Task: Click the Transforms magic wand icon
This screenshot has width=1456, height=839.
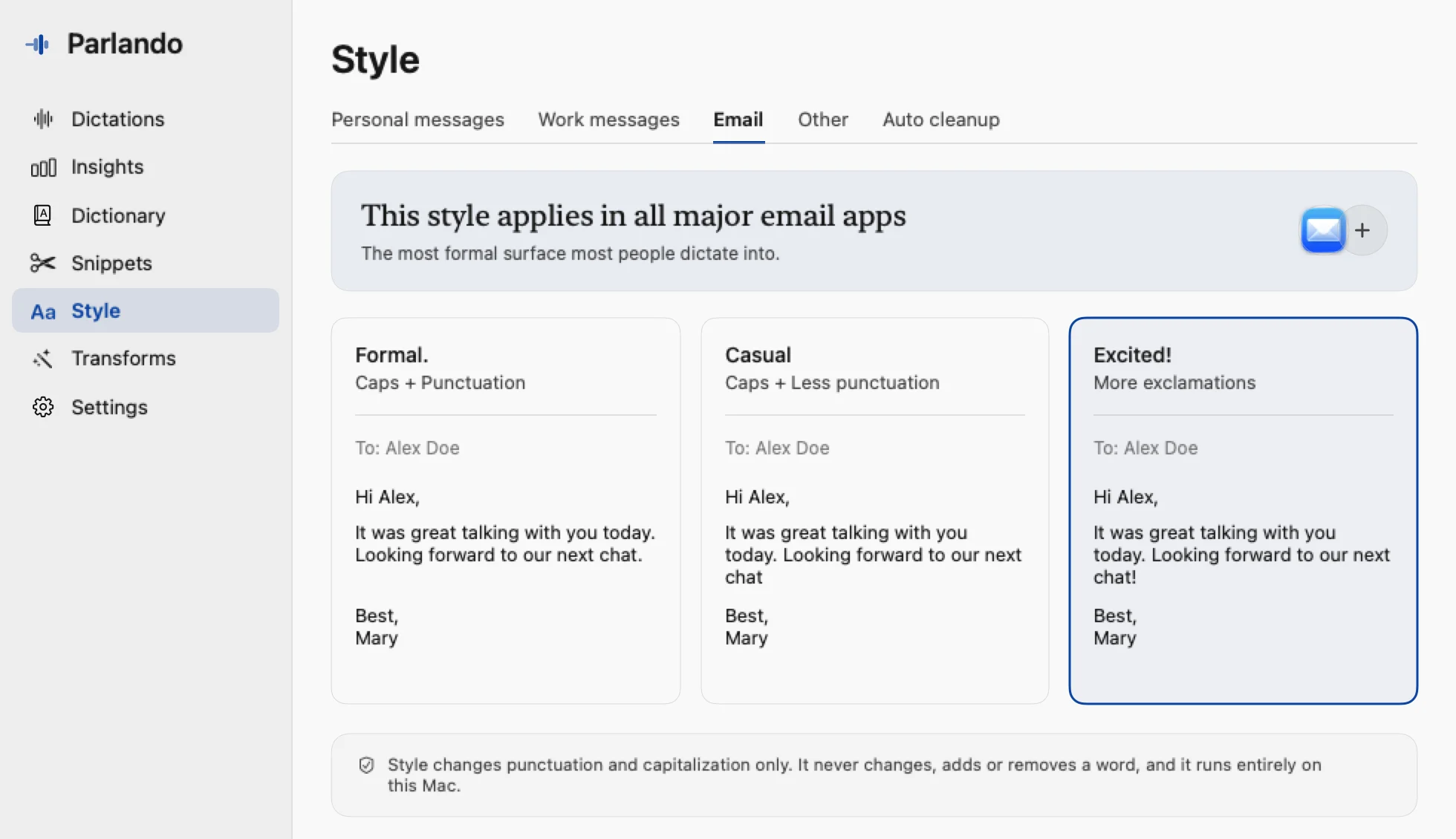Action: [43, 359]
